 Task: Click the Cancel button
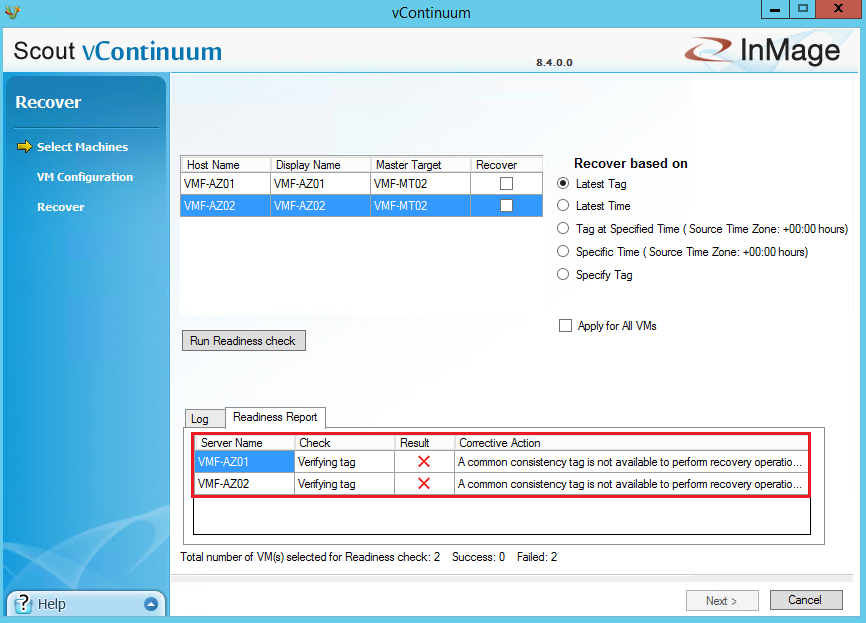click(x=805, y=600)
